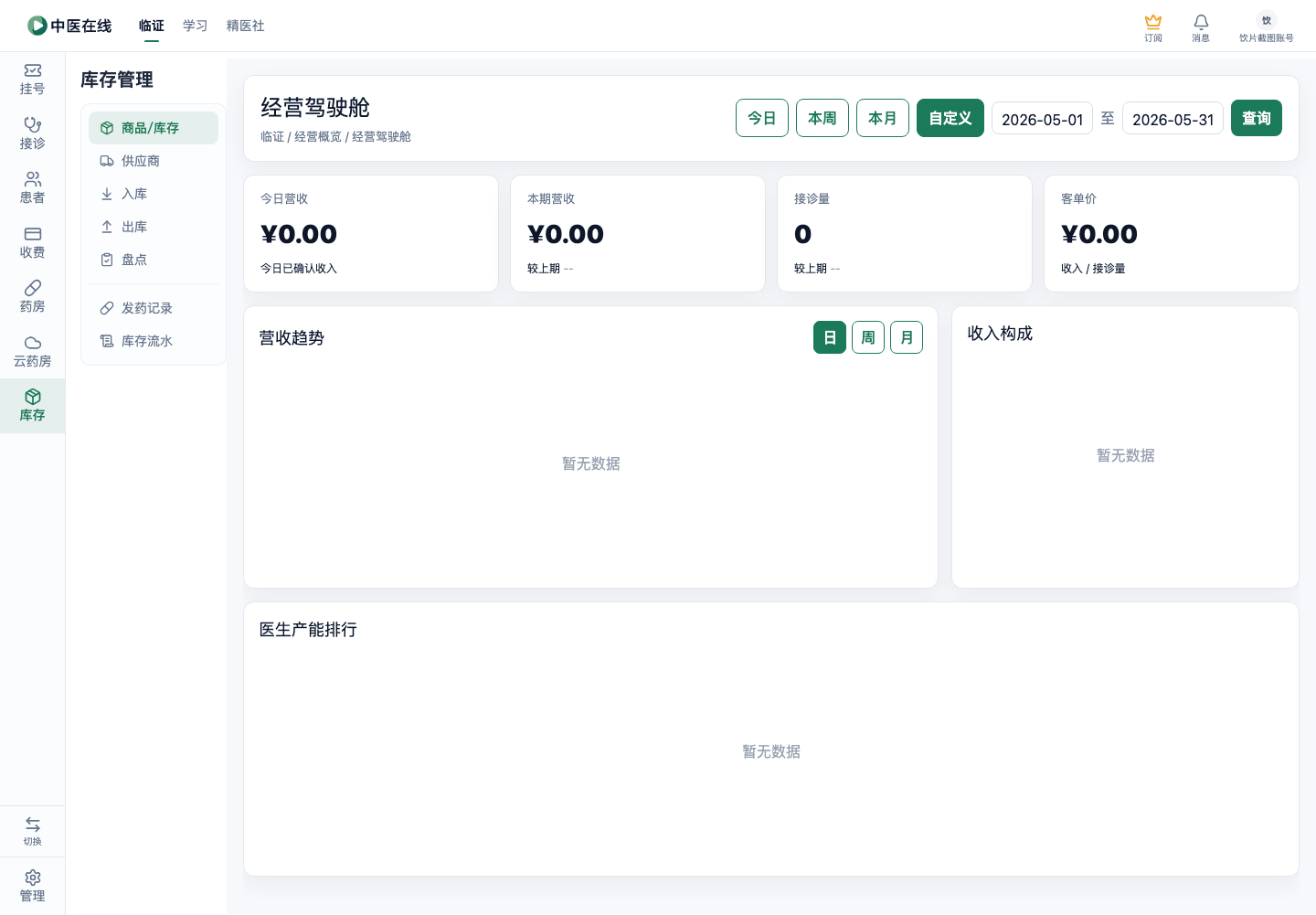Select 商品/库存 menu entry
Screen dimensions: 1316x915
pos(154,128)
